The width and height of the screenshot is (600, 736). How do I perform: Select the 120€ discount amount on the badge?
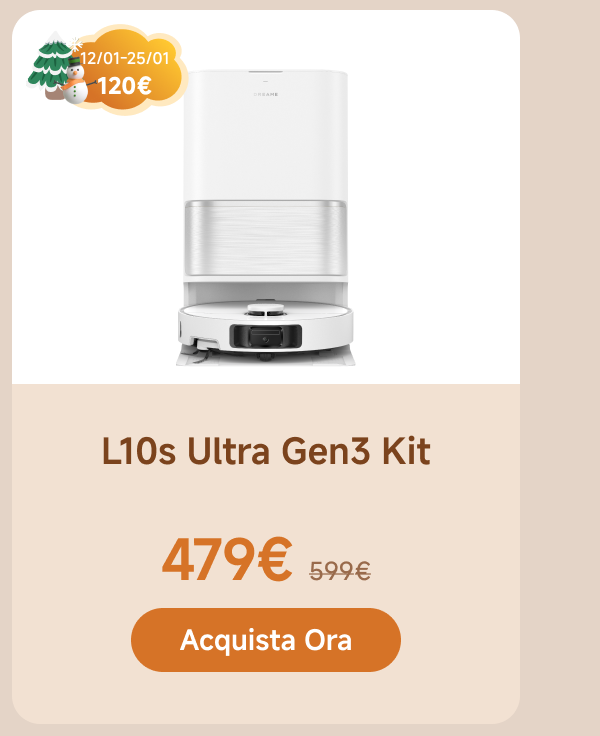(124, 86)
